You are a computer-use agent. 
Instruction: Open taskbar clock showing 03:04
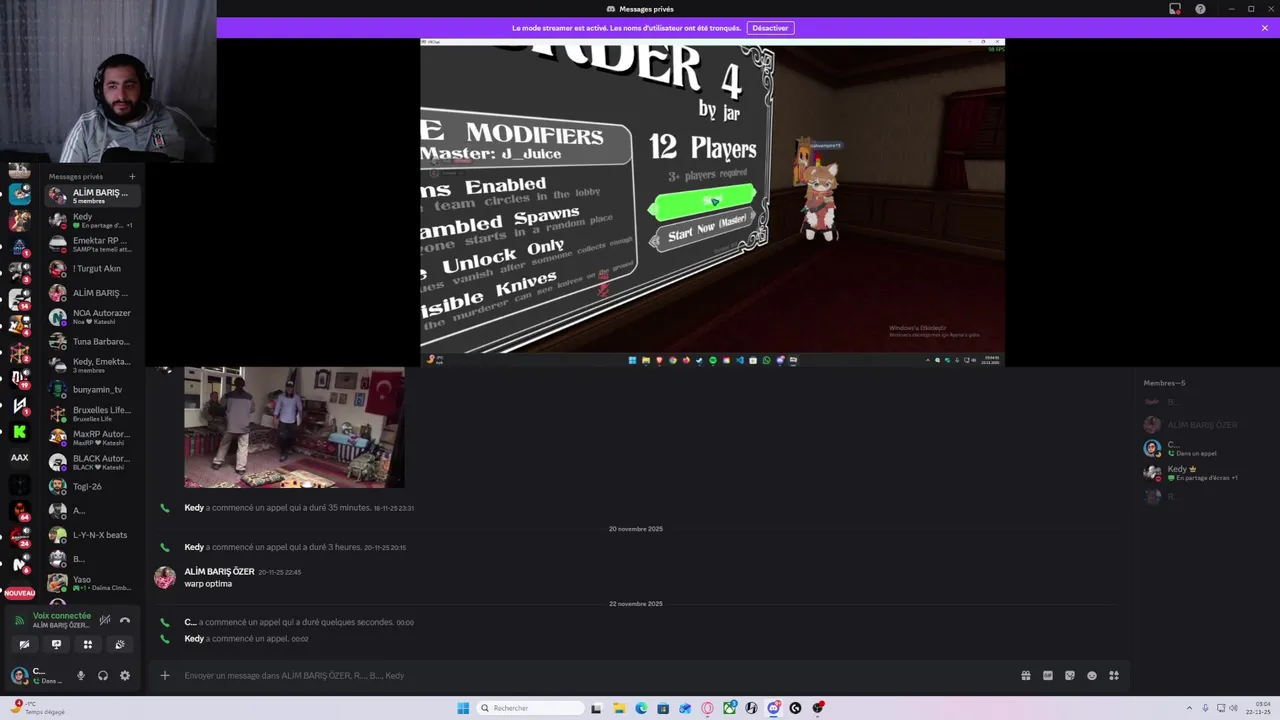tap(1258, 708)
